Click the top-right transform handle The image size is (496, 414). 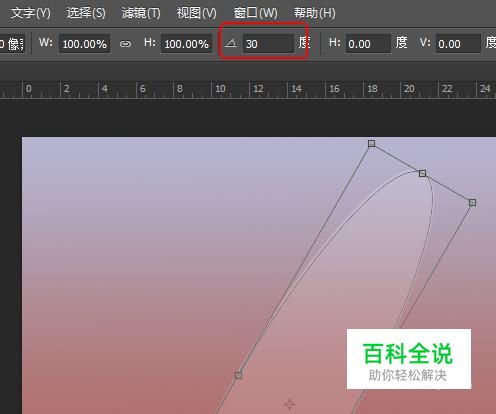pos(472,202)
